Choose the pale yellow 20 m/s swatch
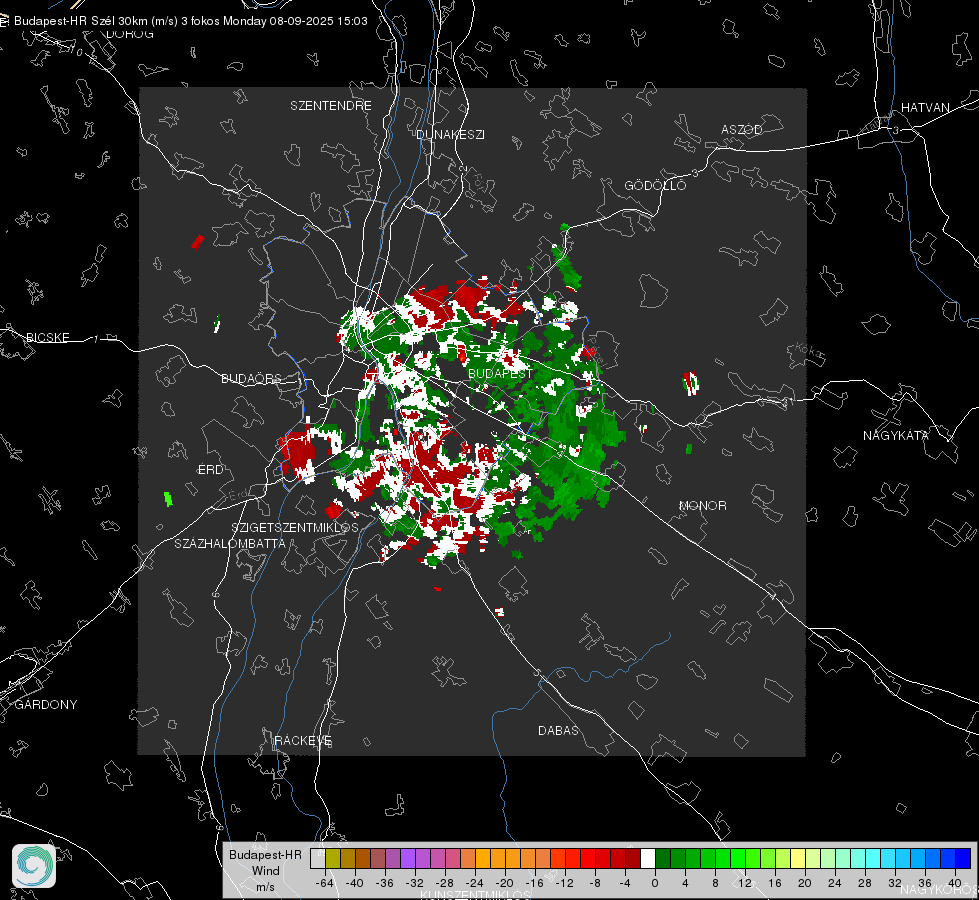Viewport: 979px width, 900px height. tap(798, 858)
